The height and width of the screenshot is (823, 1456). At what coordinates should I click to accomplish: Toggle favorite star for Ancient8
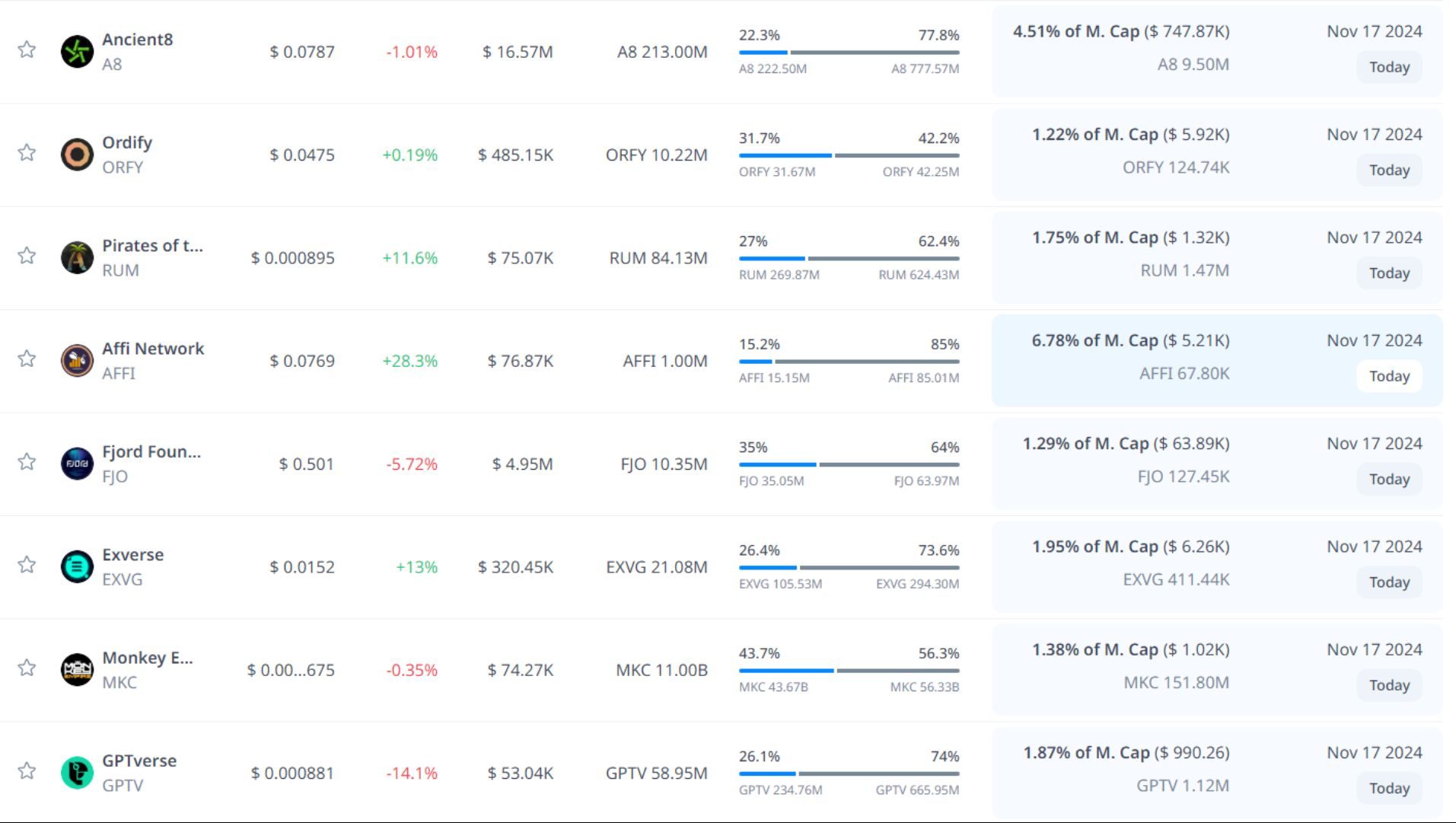27,50
